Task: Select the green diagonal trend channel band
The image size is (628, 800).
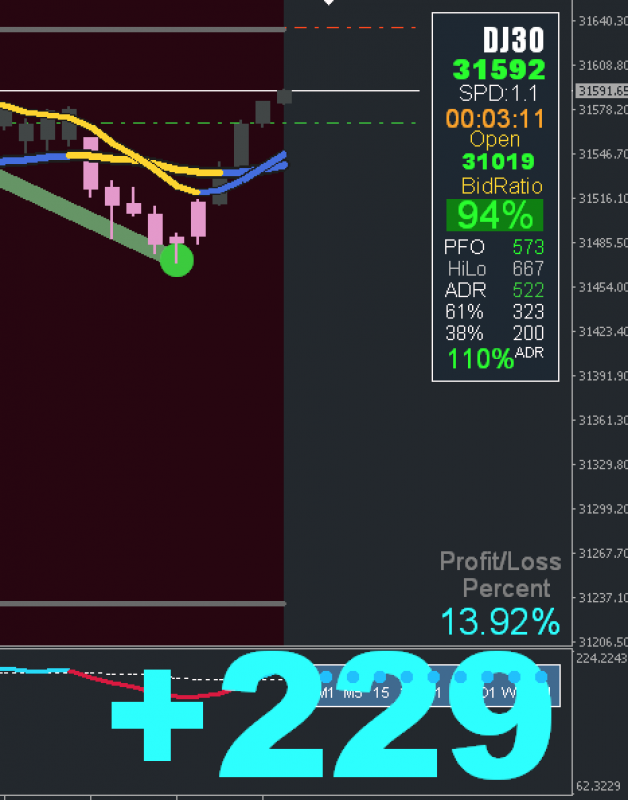Action: (77, 214)
